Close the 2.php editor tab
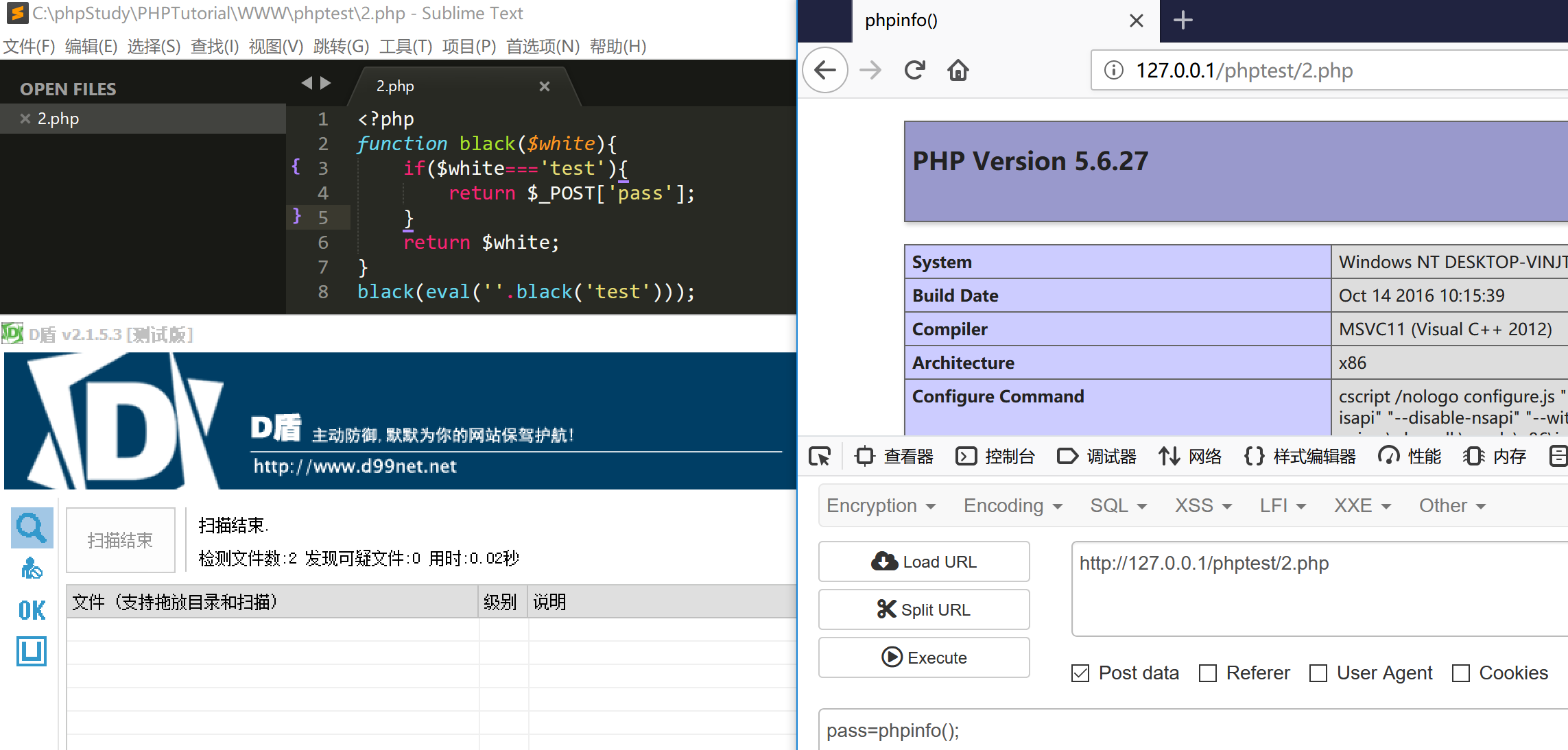1568x750 pixels. 545,86
